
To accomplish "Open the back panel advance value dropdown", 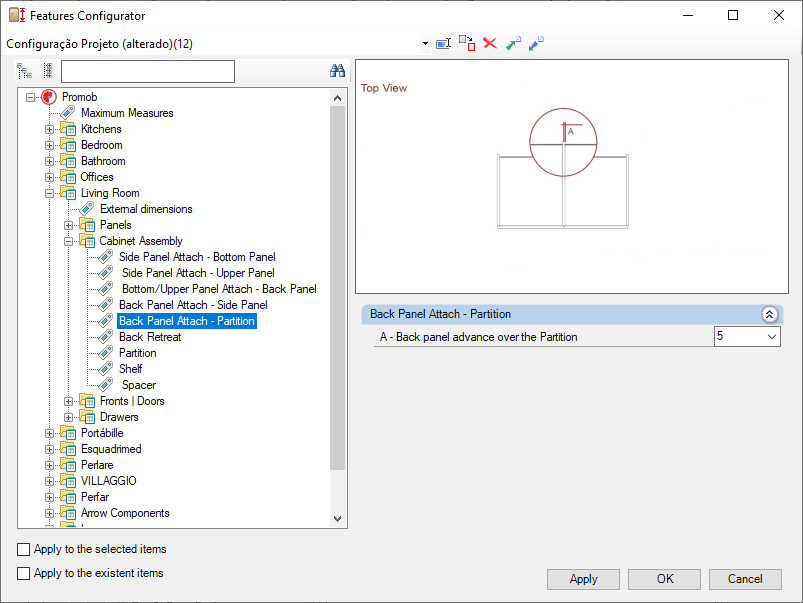I will tap(772, 337).
